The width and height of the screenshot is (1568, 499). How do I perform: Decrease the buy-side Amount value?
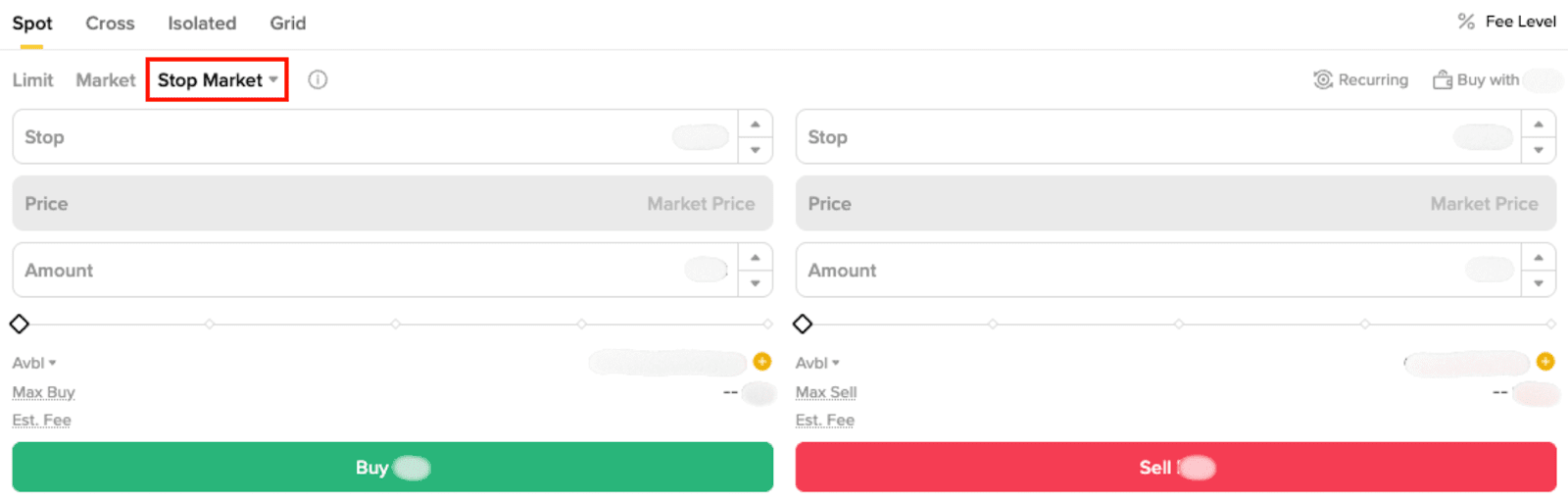755,283
